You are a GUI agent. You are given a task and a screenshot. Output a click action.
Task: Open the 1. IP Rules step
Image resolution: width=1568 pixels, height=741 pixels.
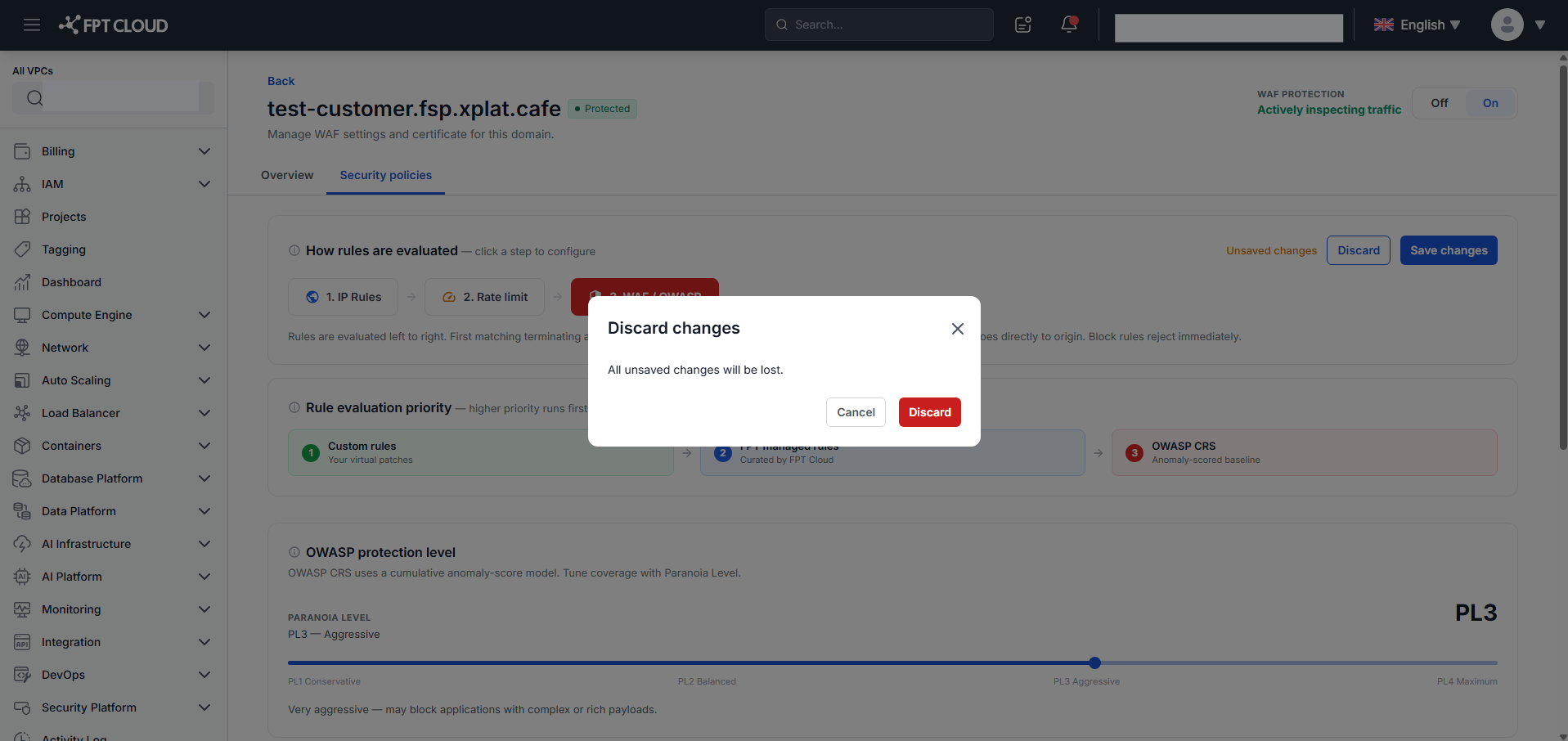pos(343,297)
